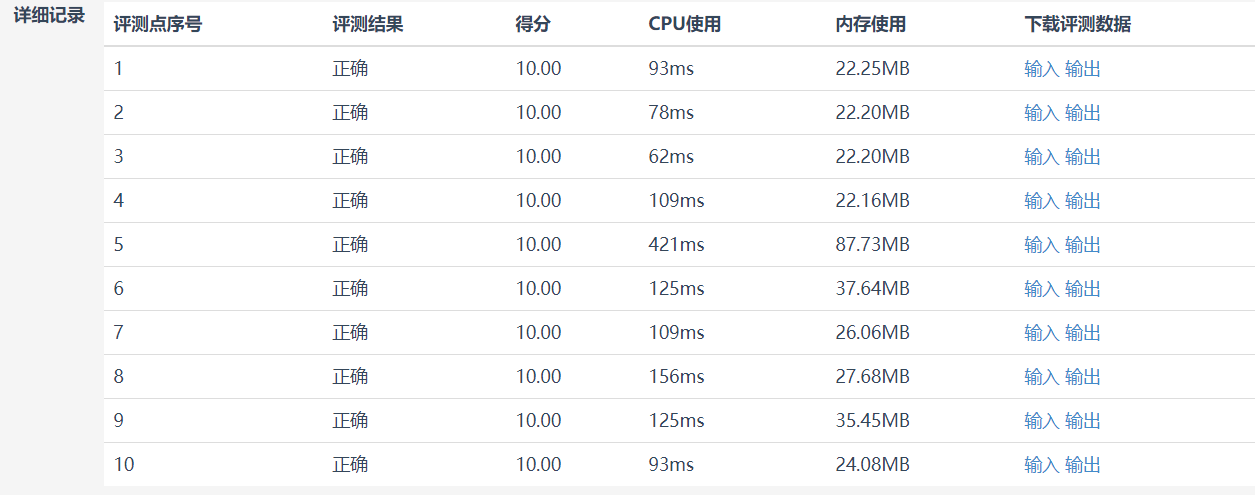
Task: Click the CPU使用 column header
Action: 684,24
